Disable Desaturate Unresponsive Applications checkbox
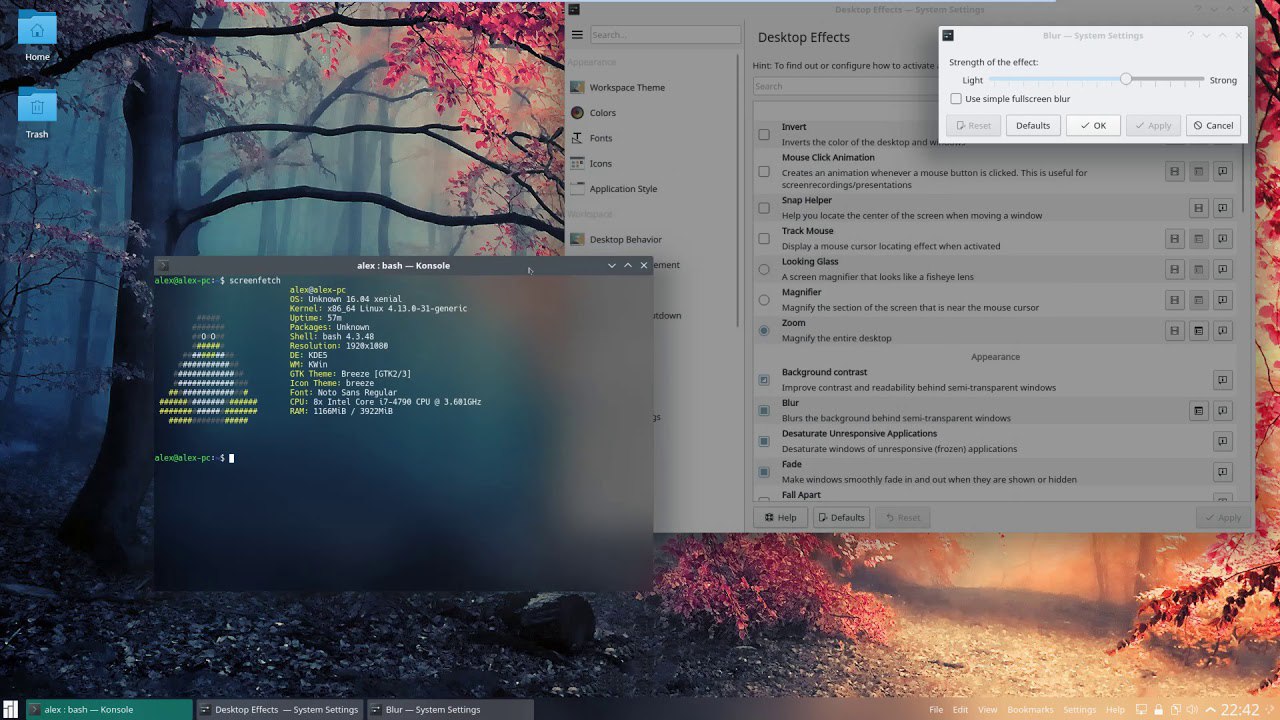 (x=764, y=441)
